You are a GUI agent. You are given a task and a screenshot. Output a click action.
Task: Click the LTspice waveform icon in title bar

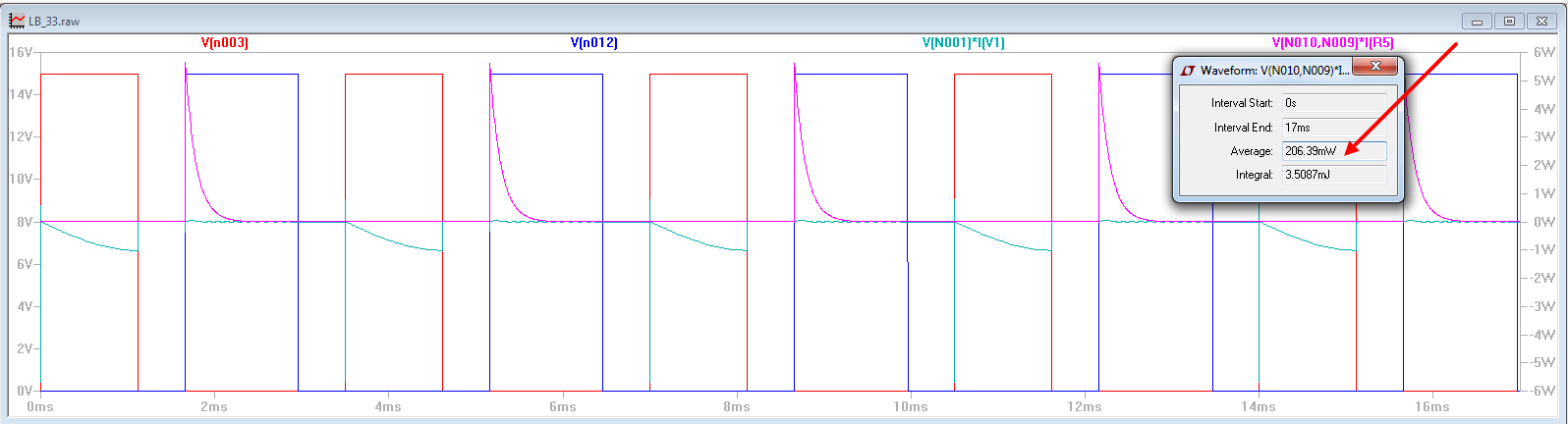pos(17,20)
